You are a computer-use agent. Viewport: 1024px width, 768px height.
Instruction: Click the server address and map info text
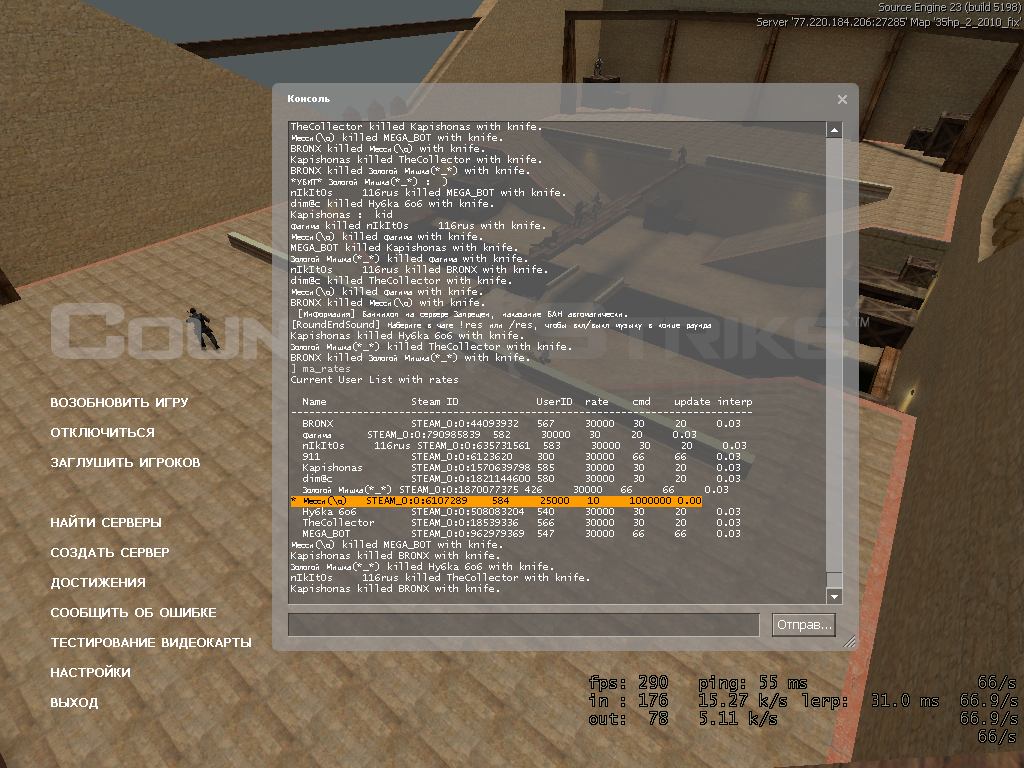pyautogui.click(x=888, y=22)
